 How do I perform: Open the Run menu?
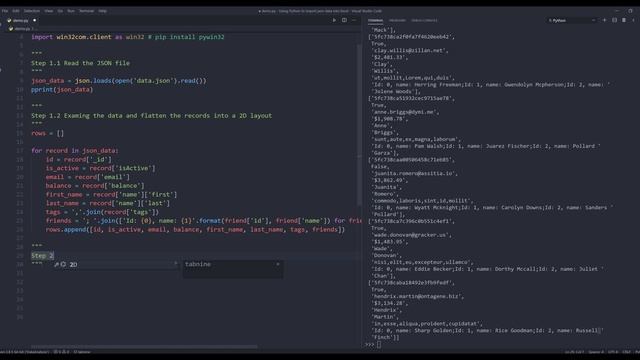(x=71, y=11)
